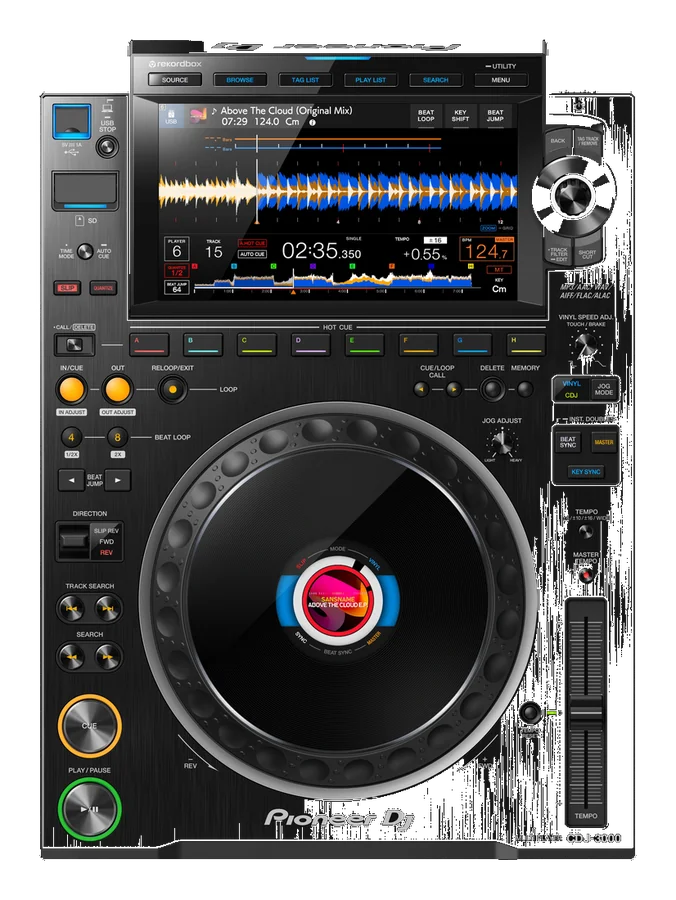Push the TAG TRACK/REMOVE button
Viewport: 676px width, 900px height.
point(588,141)
